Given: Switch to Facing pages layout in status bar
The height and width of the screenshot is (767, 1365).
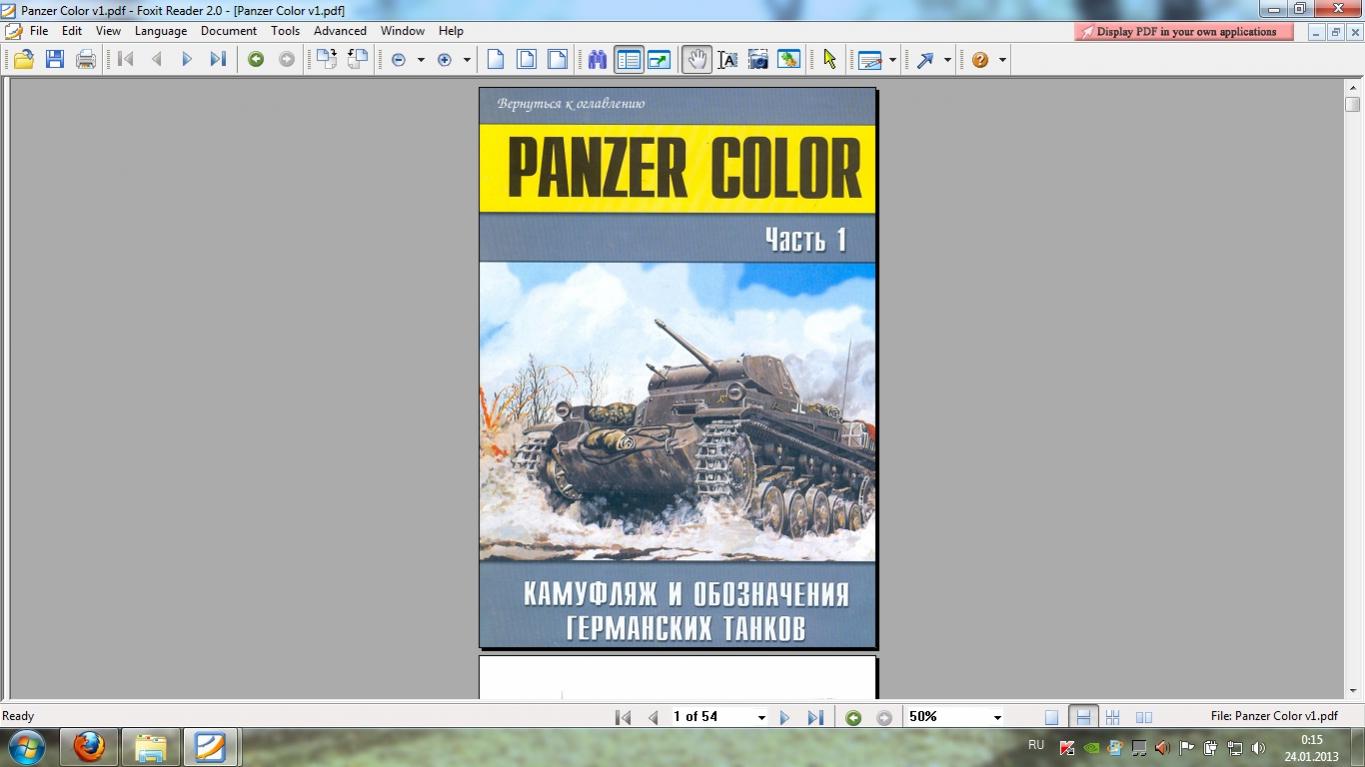Looking at the screenshot, I should [x=1144, y=717].
